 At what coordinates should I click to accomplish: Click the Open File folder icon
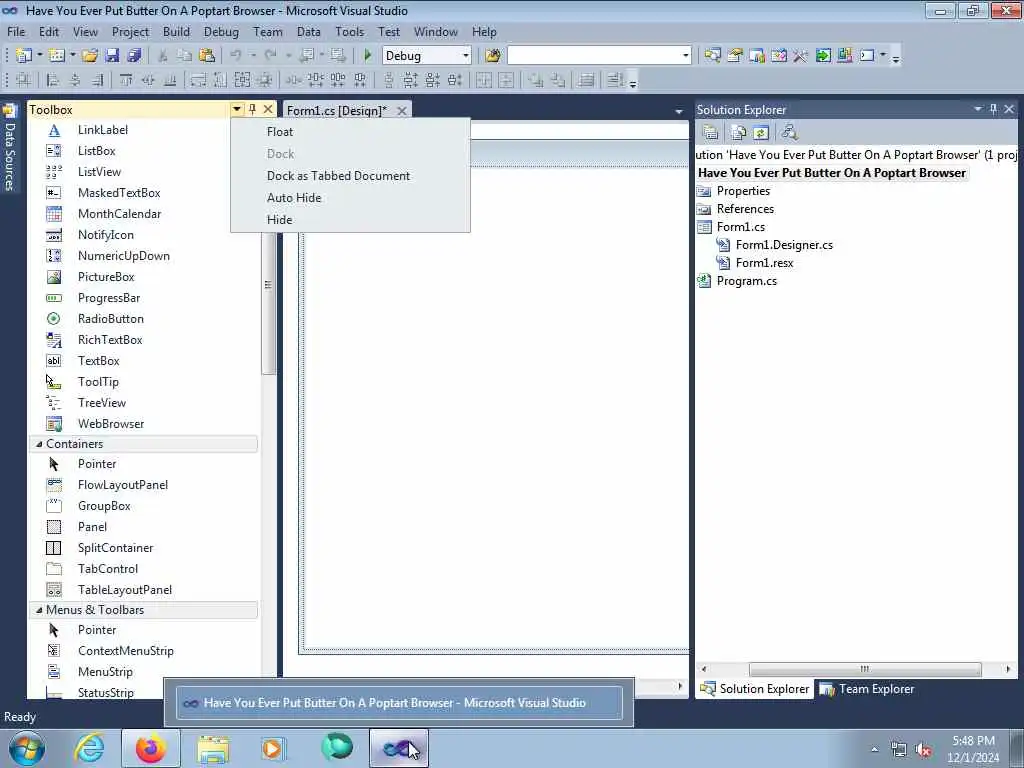click(x=90, y=56)
